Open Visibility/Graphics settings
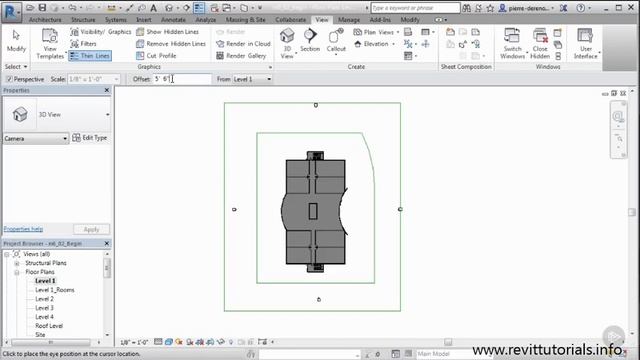 pos(100,32)
